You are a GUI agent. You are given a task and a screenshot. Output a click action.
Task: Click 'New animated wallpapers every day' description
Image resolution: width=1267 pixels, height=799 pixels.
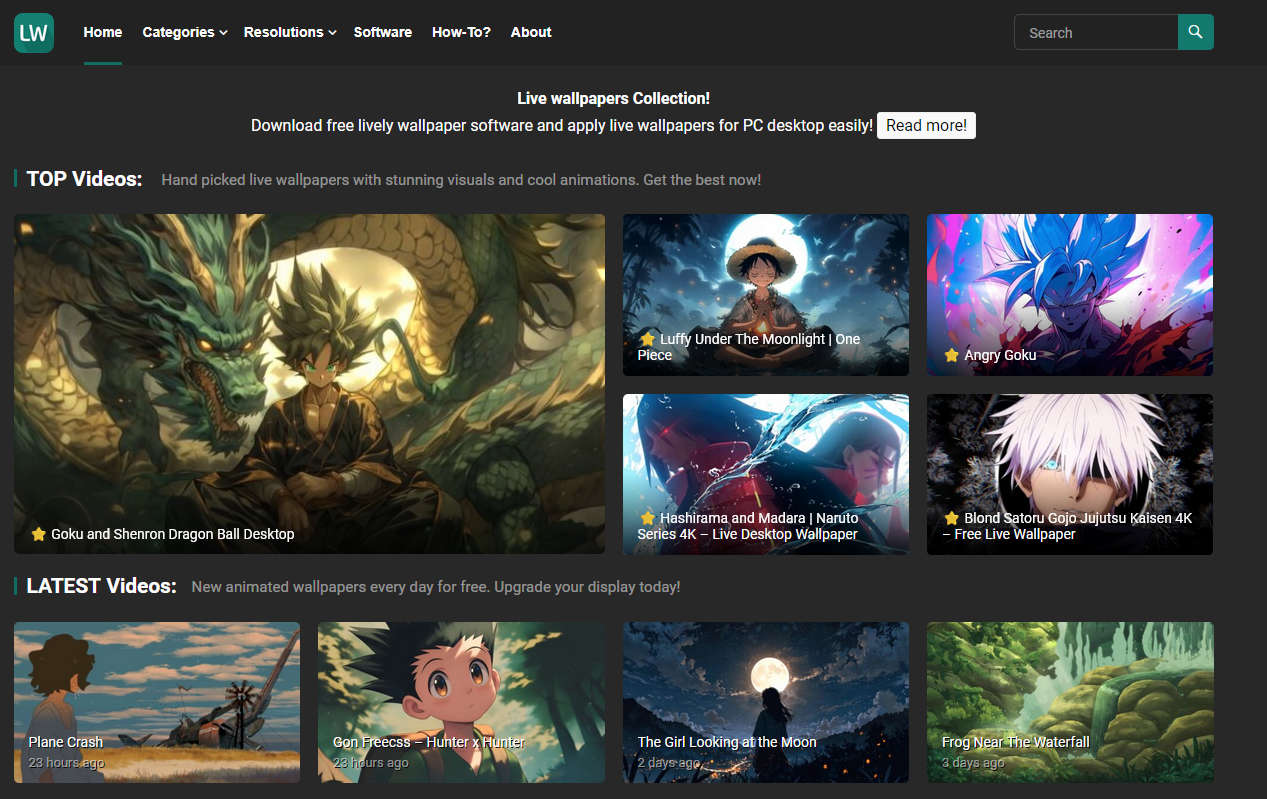[436, 587]
